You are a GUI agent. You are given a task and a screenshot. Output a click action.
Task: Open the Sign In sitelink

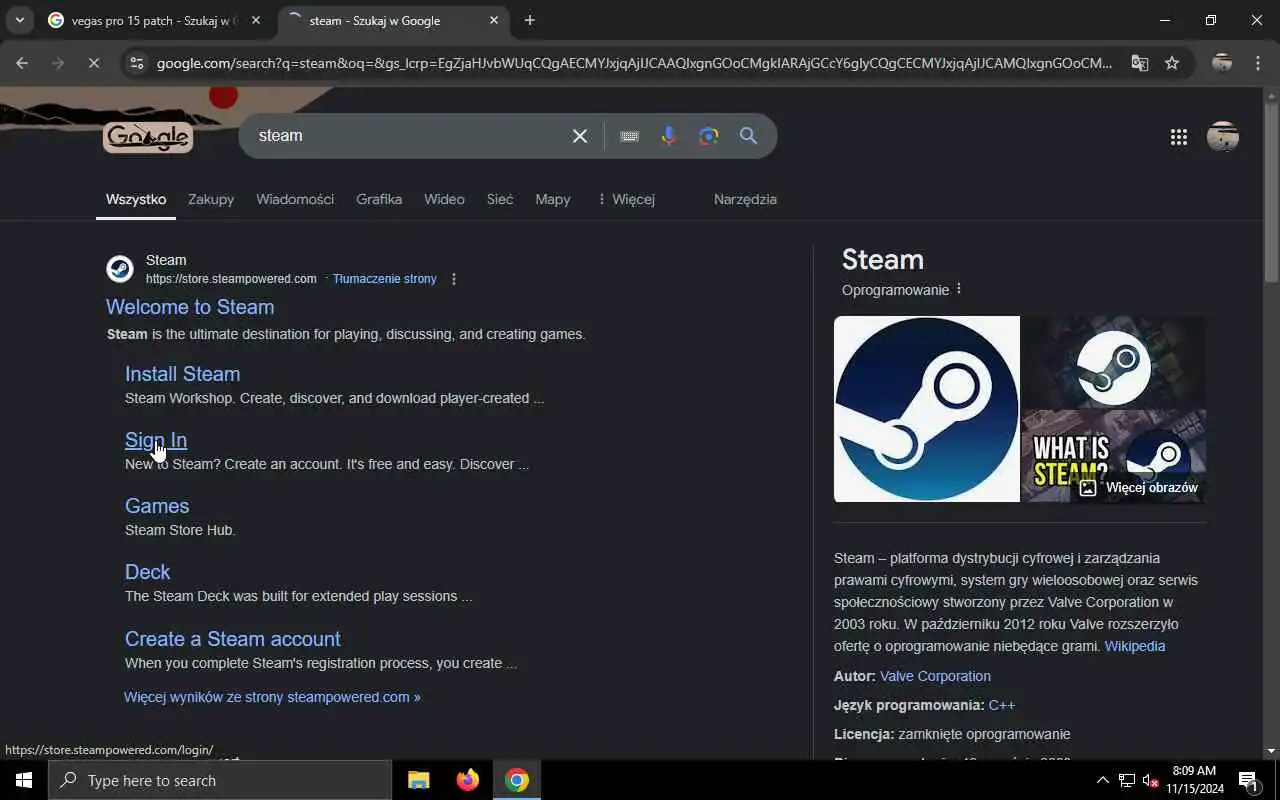(156, 440)
